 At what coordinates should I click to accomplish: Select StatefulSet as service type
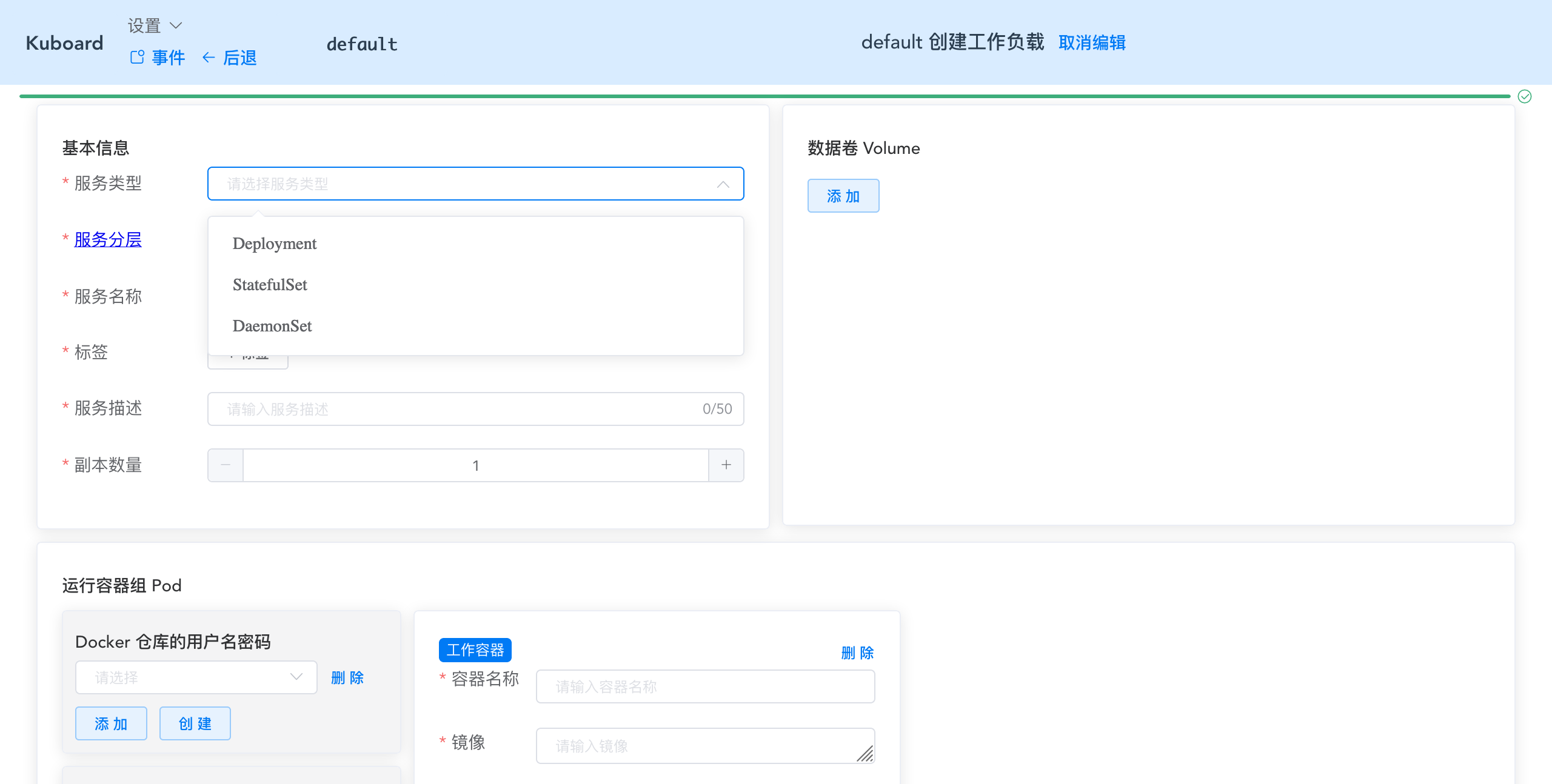(x=270, y=285)
